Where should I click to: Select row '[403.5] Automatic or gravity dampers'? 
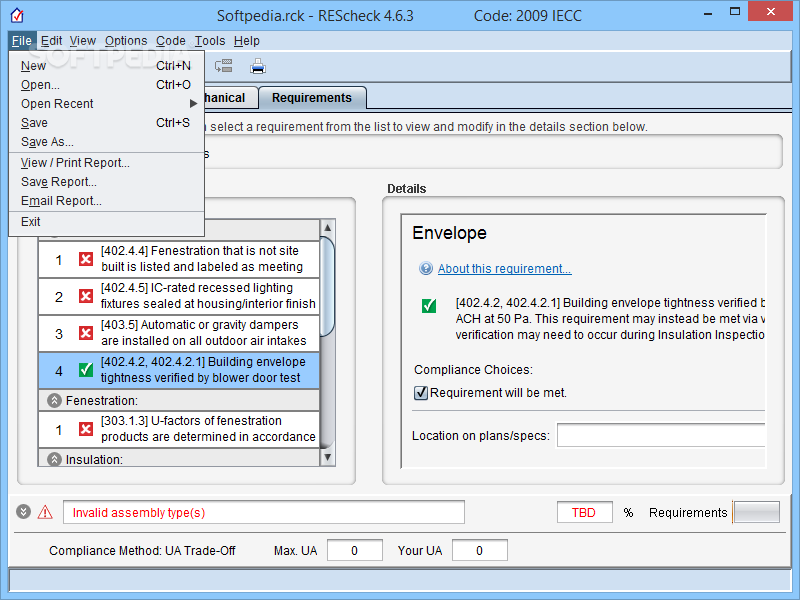(179, 333)
